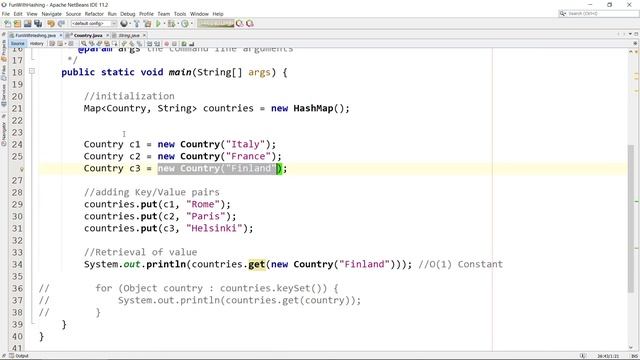Toggle Highlight Search icon in editor toolbar
Image resolution: width=640 pixels, height=360 pixels.
click(x=107, y=43)
